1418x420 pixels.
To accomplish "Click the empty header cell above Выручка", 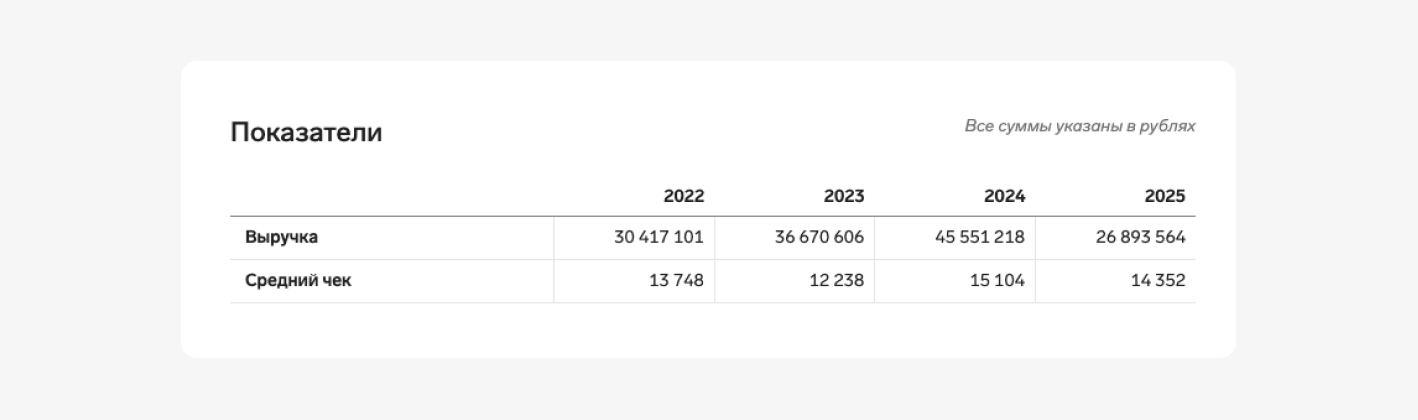I will (x=392, y=196).
